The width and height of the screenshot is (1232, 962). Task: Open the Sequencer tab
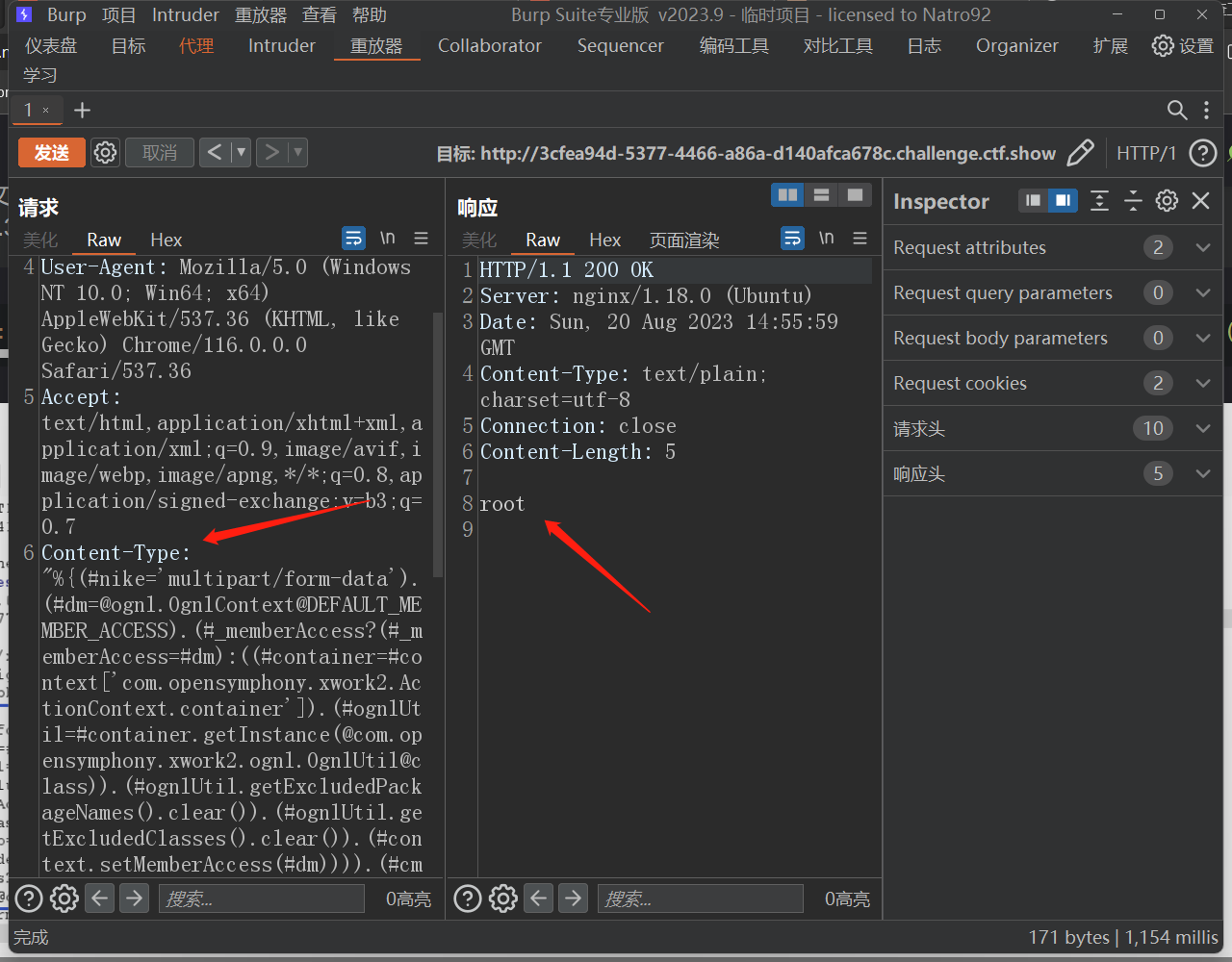(621, 46)
